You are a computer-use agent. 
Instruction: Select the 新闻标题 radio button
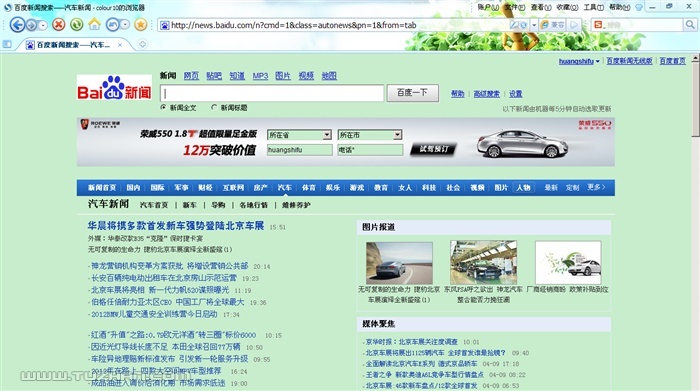tap(214, 108)
